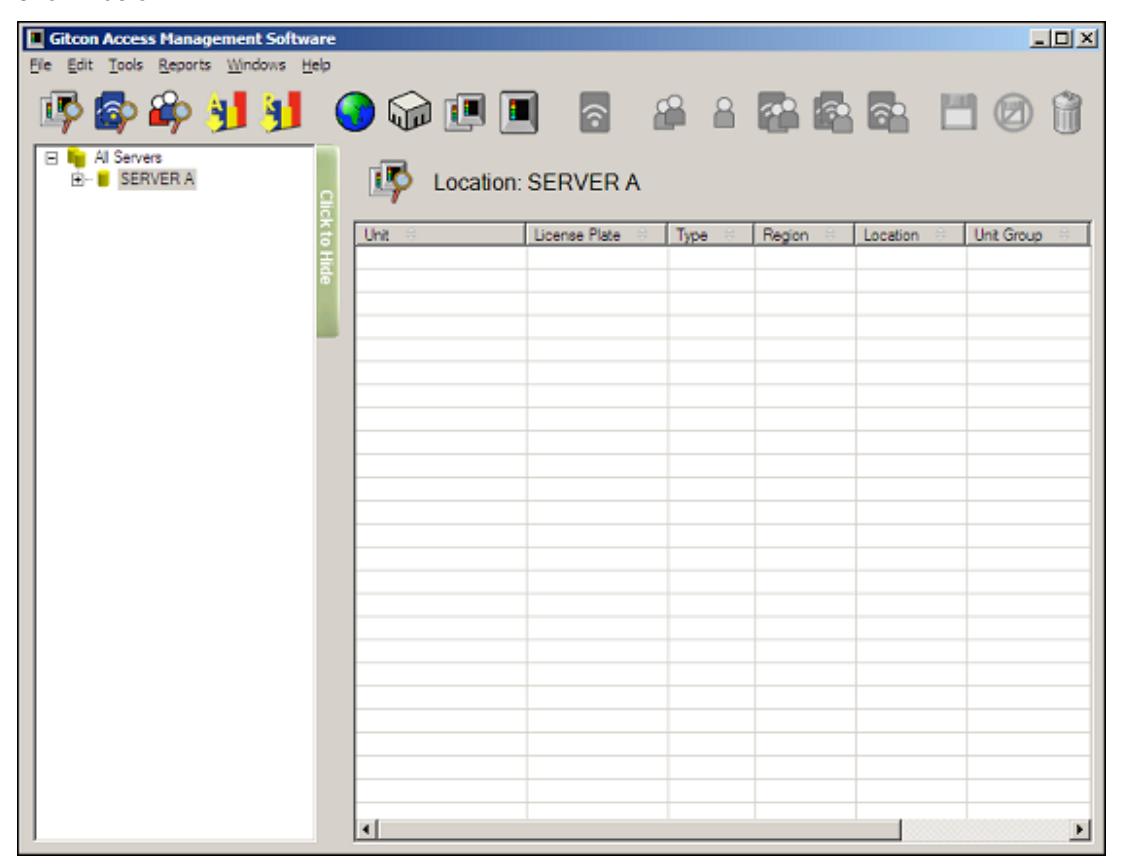Click the 'Click to Hide' side tab
The width and height of the screenshot is (1121, 868).
pyautogui.click(x=327, y=241)
